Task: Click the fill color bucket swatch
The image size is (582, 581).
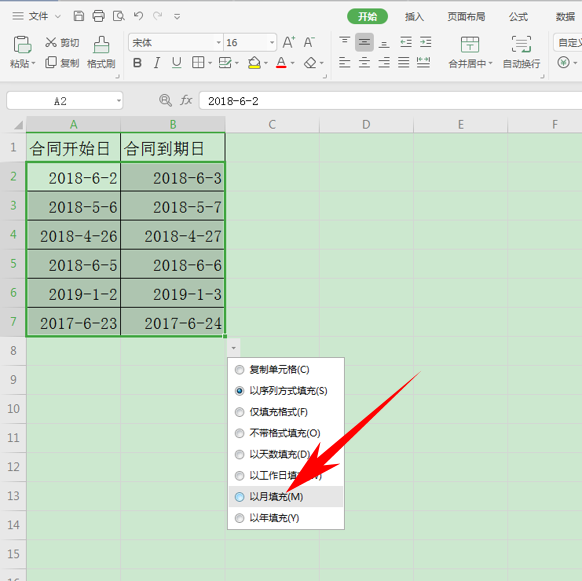Action: (x=254, y=63)
